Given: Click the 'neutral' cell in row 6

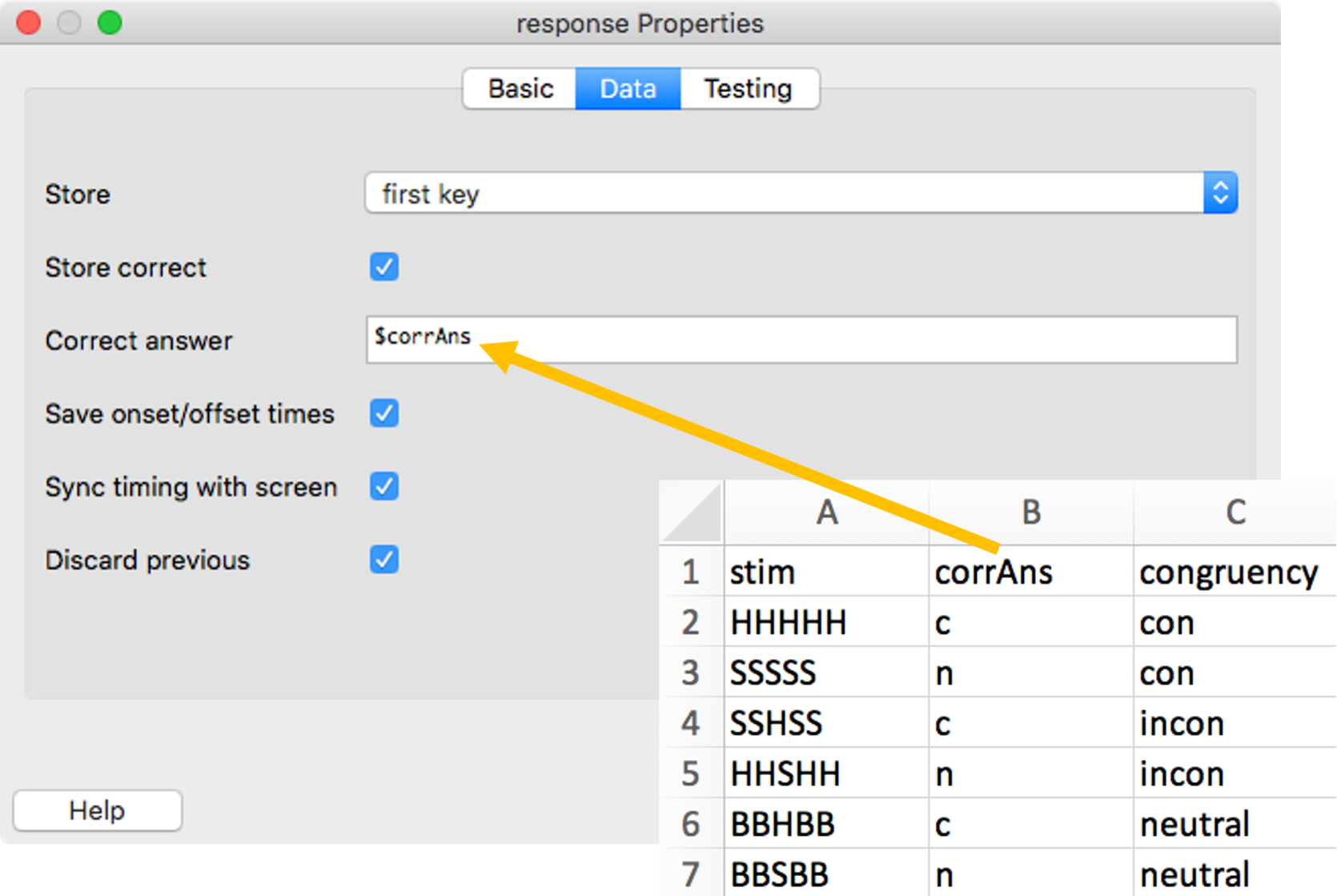Looking at the screenshot, I should [x=1193, y=823].
